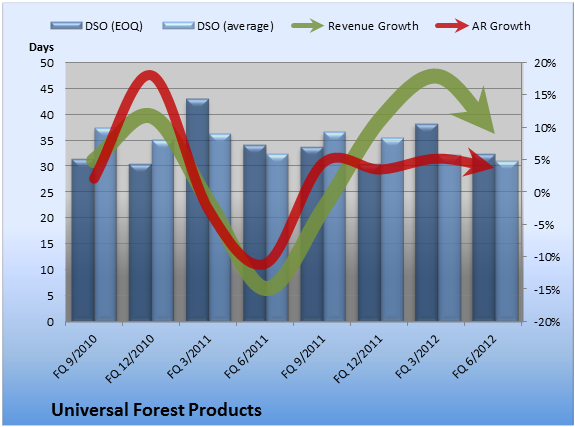Click the DSO (EOQ) legend swatch
575x427 pixels.
[x=66, y=25]
